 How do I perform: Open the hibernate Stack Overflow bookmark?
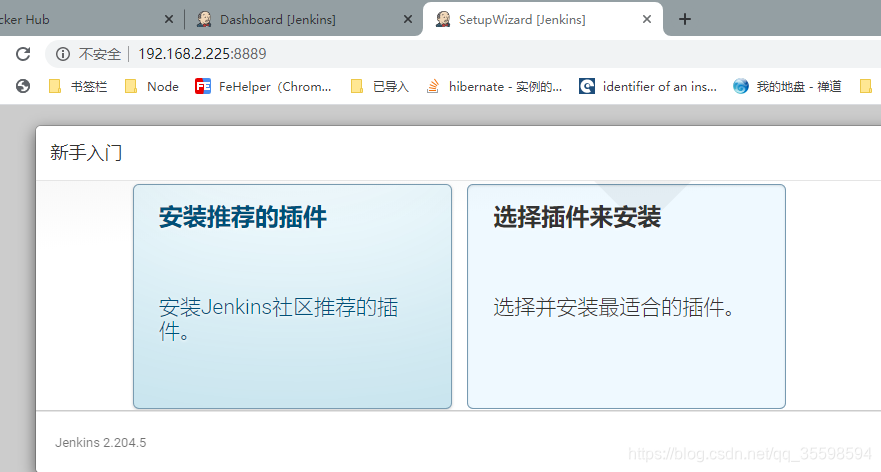pyautogui.click(x=494, y=86)
